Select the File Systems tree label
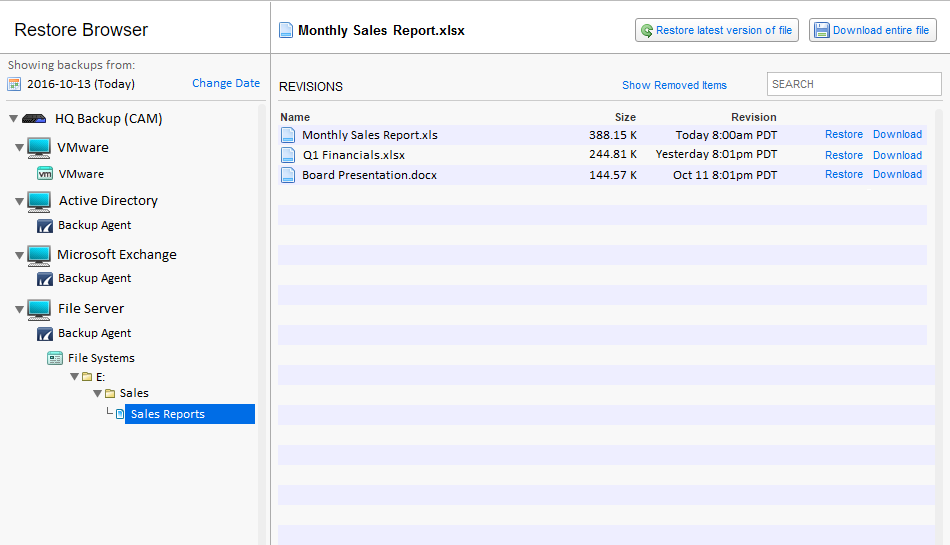950x545 pixels. [x=101, y=358]
